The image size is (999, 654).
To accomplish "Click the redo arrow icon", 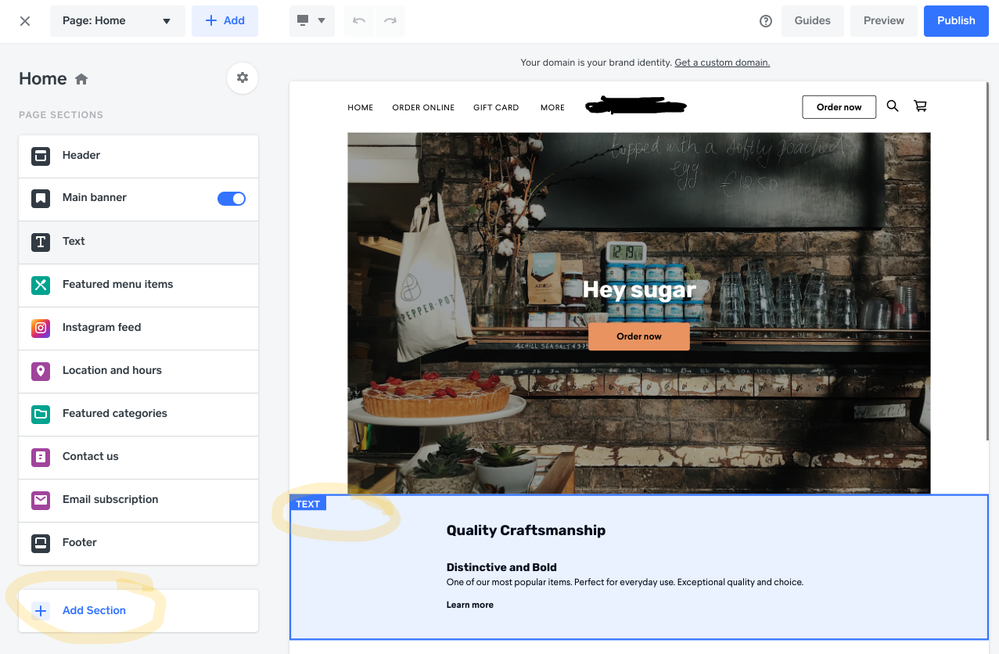I will coord(390,21).
